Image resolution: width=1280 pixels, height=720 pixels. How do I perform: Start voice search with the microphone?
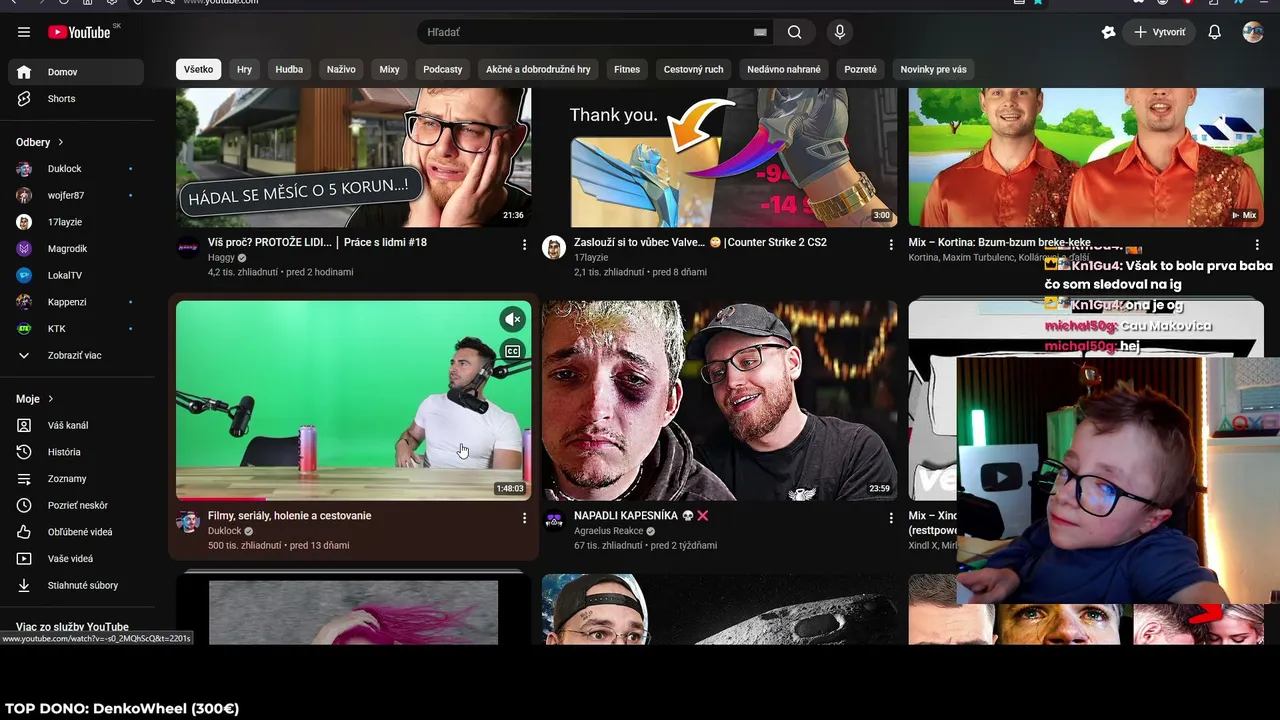click(840, 32)
